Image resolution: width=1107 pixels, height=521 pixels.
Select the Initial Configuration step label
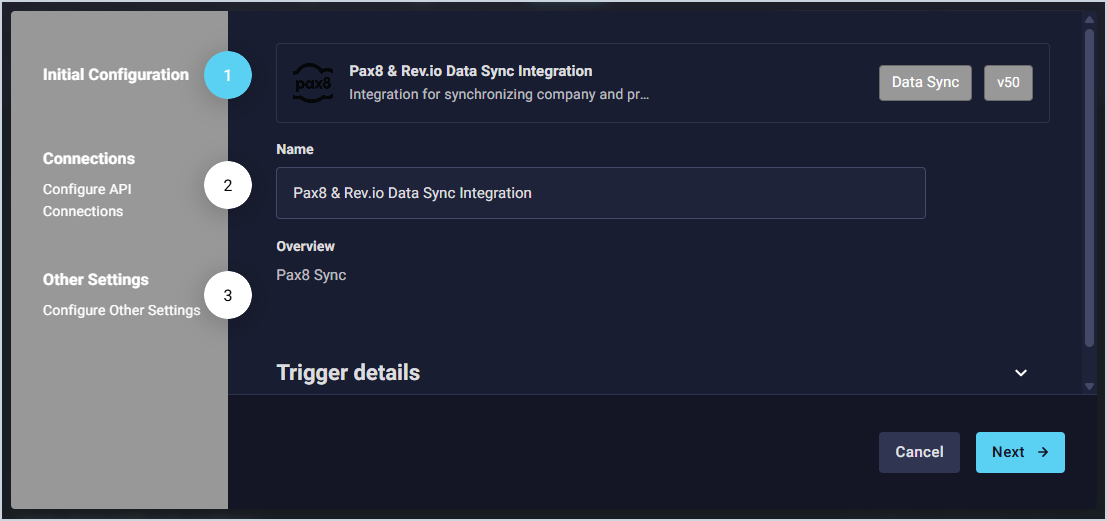click(x=116, y=75)
